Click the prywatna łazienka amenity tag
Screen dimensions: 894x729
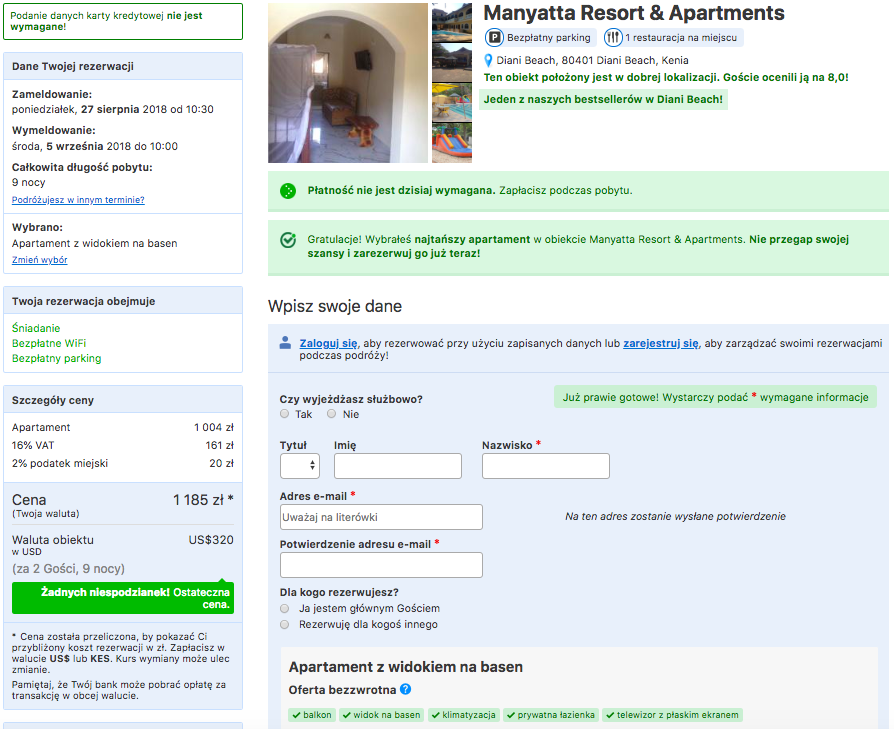[551, 715]
